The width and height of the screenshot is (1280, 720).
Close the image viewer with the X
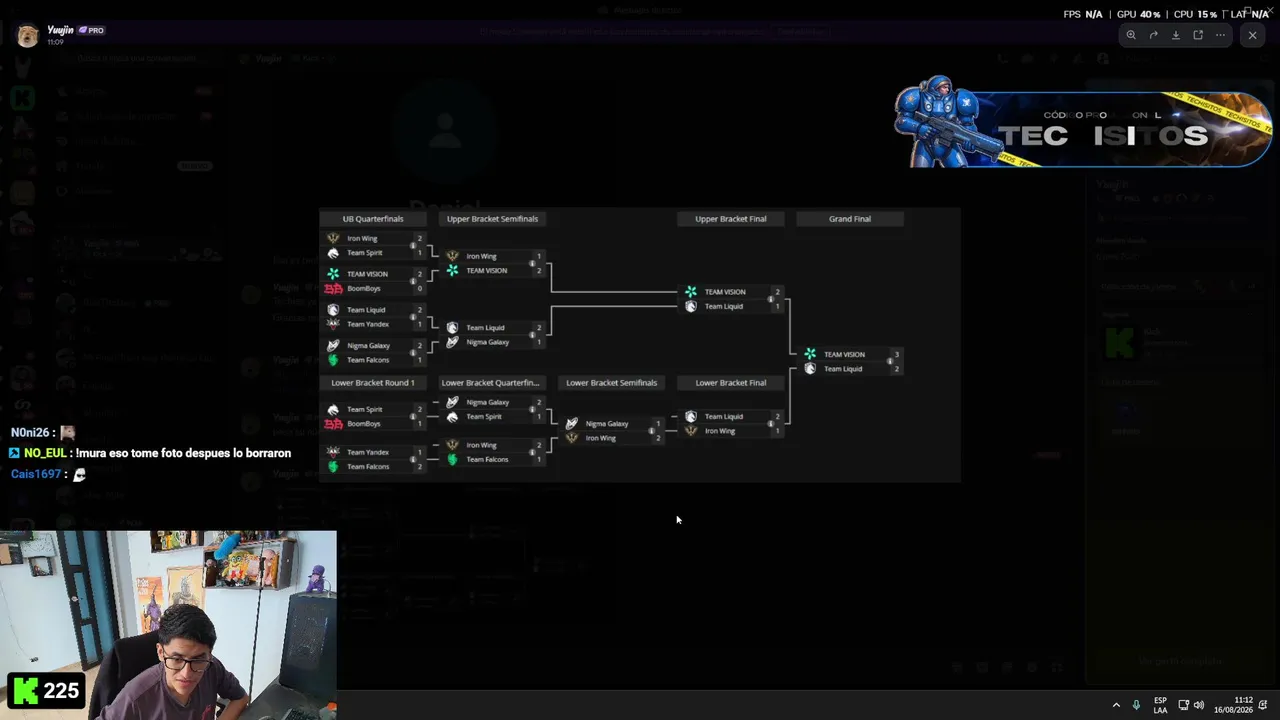pos(1252,35)
